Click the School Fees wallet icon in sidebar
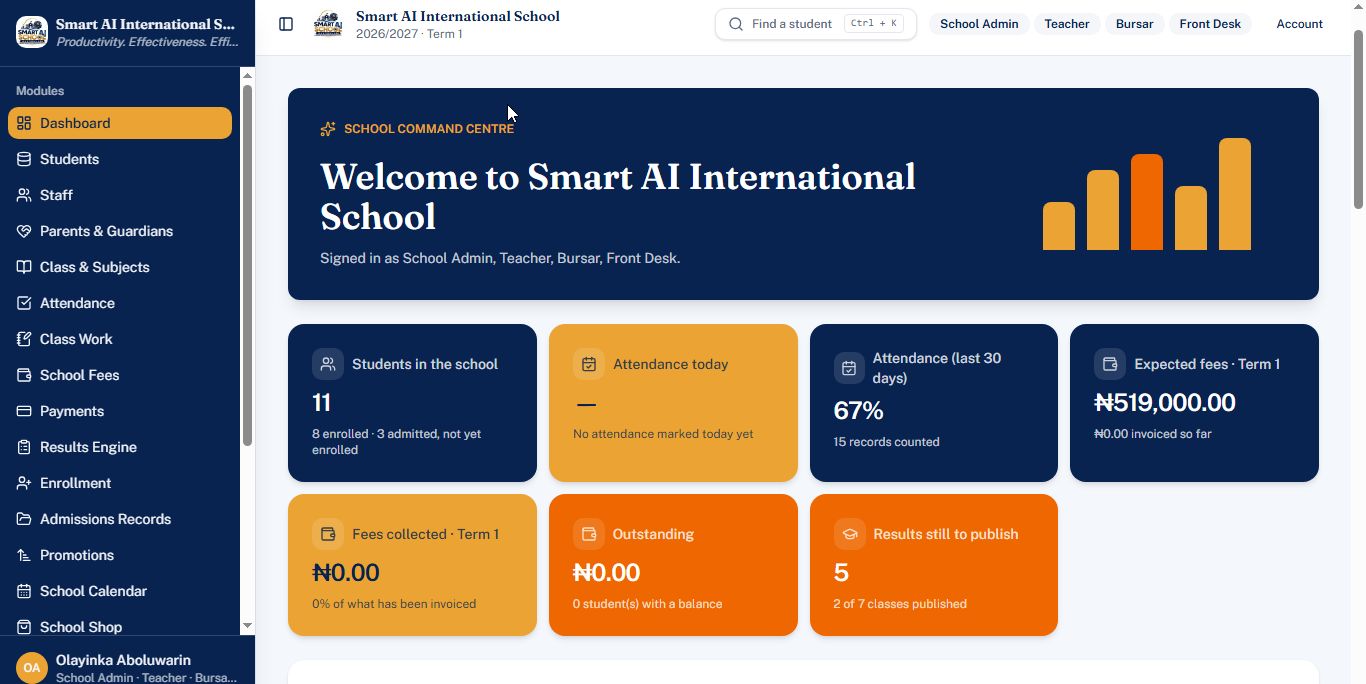Screen dimensions: 1366x684 (x=24, y=375)
